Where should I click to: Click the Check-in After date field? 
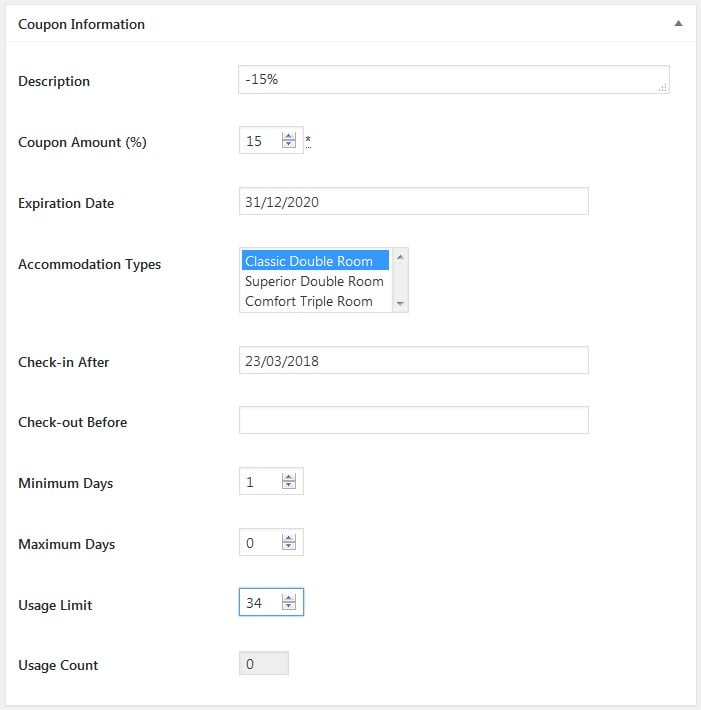point(413,361)
